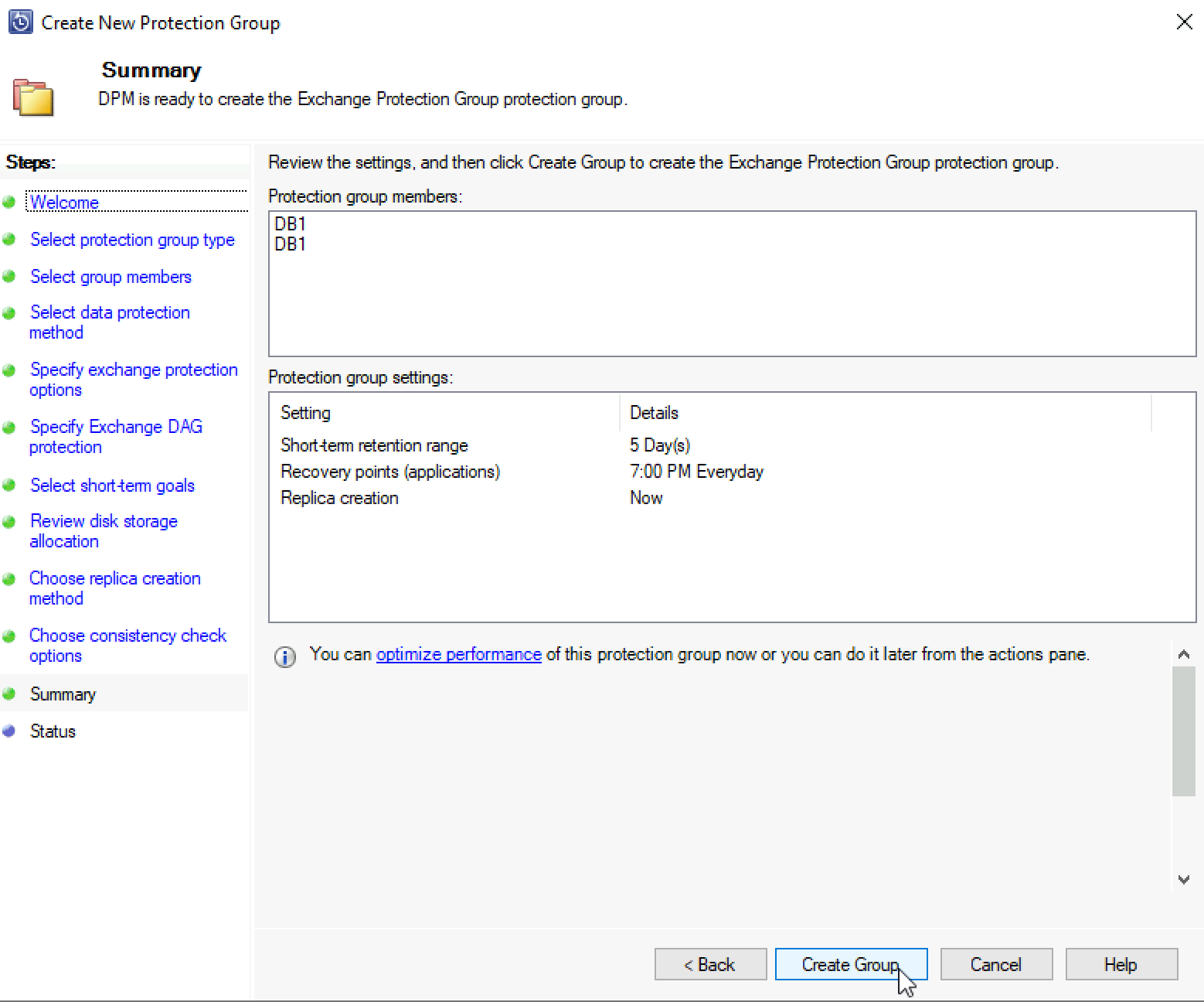Open Help for this wizard
Viewport: 1204px width, 1002px height.
(x=1121, y=964)
